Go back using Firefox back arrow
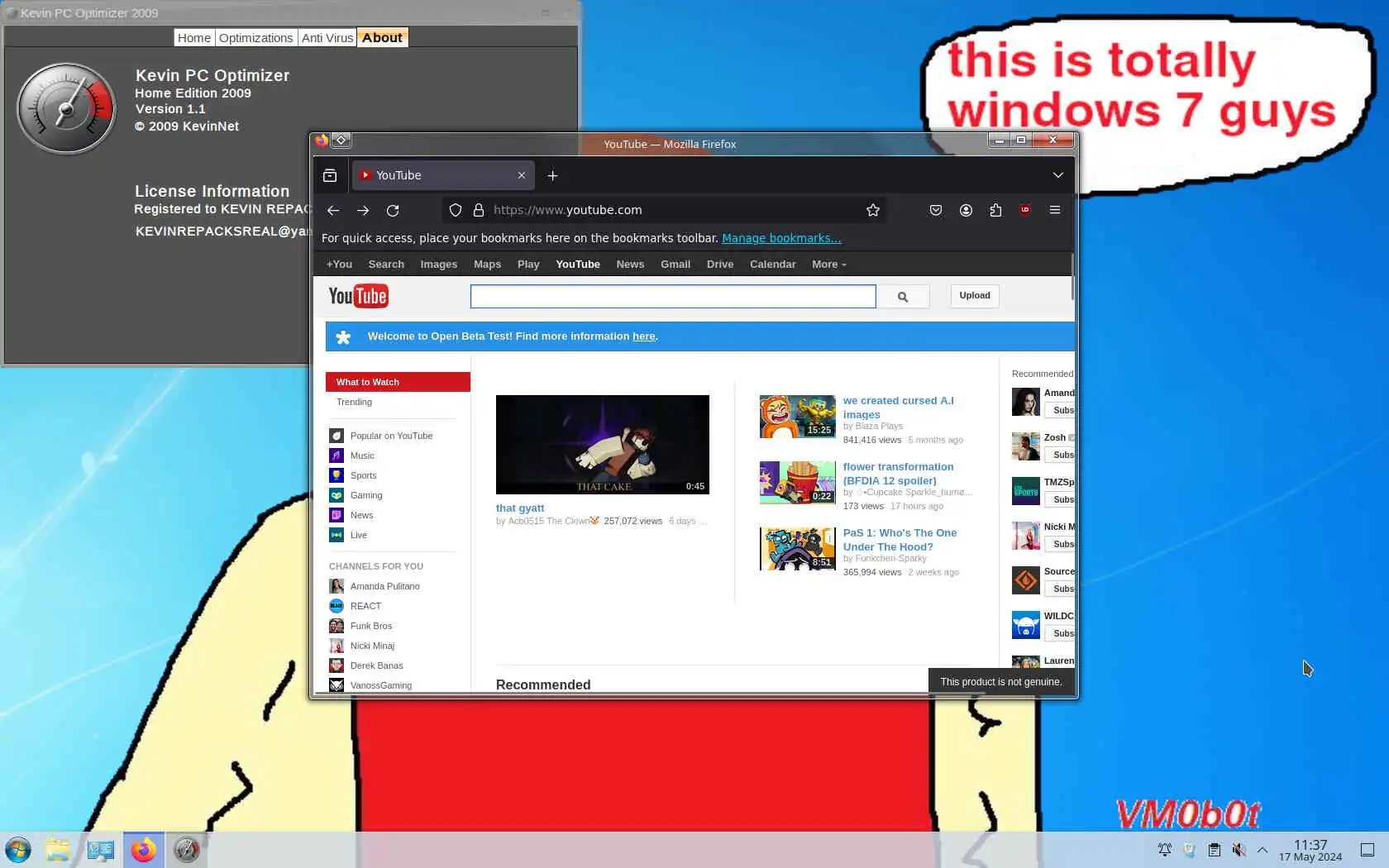This screenshot has width=1389, height=868. [x=332, y=210]
